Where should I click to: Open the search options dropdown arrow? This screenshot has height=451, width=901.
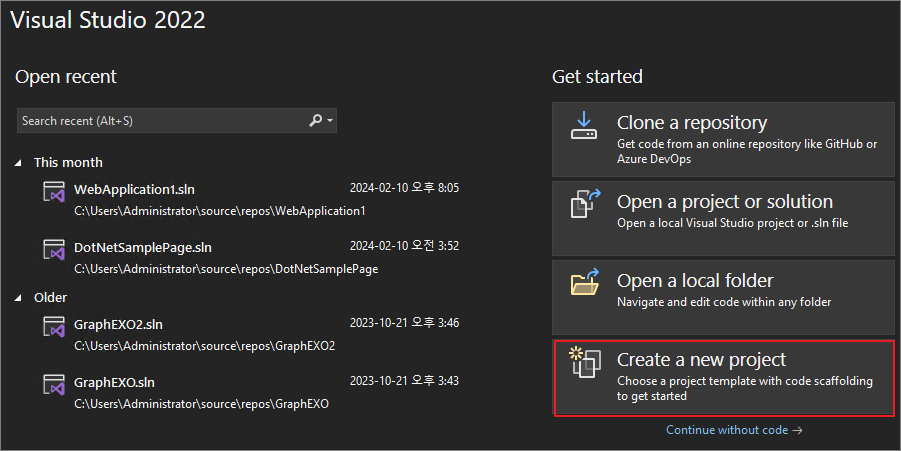click(x=330, y=121)
